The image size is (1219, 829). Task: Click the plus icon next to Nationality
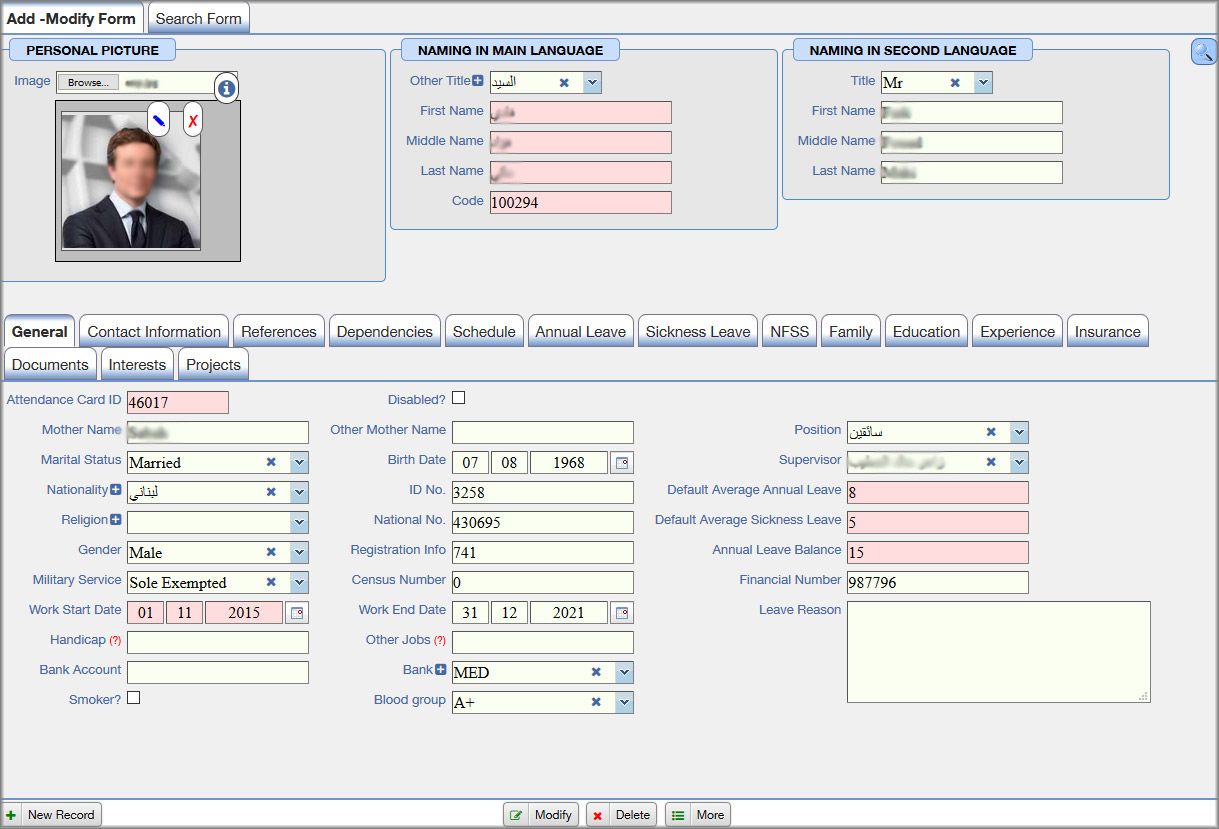115,490
